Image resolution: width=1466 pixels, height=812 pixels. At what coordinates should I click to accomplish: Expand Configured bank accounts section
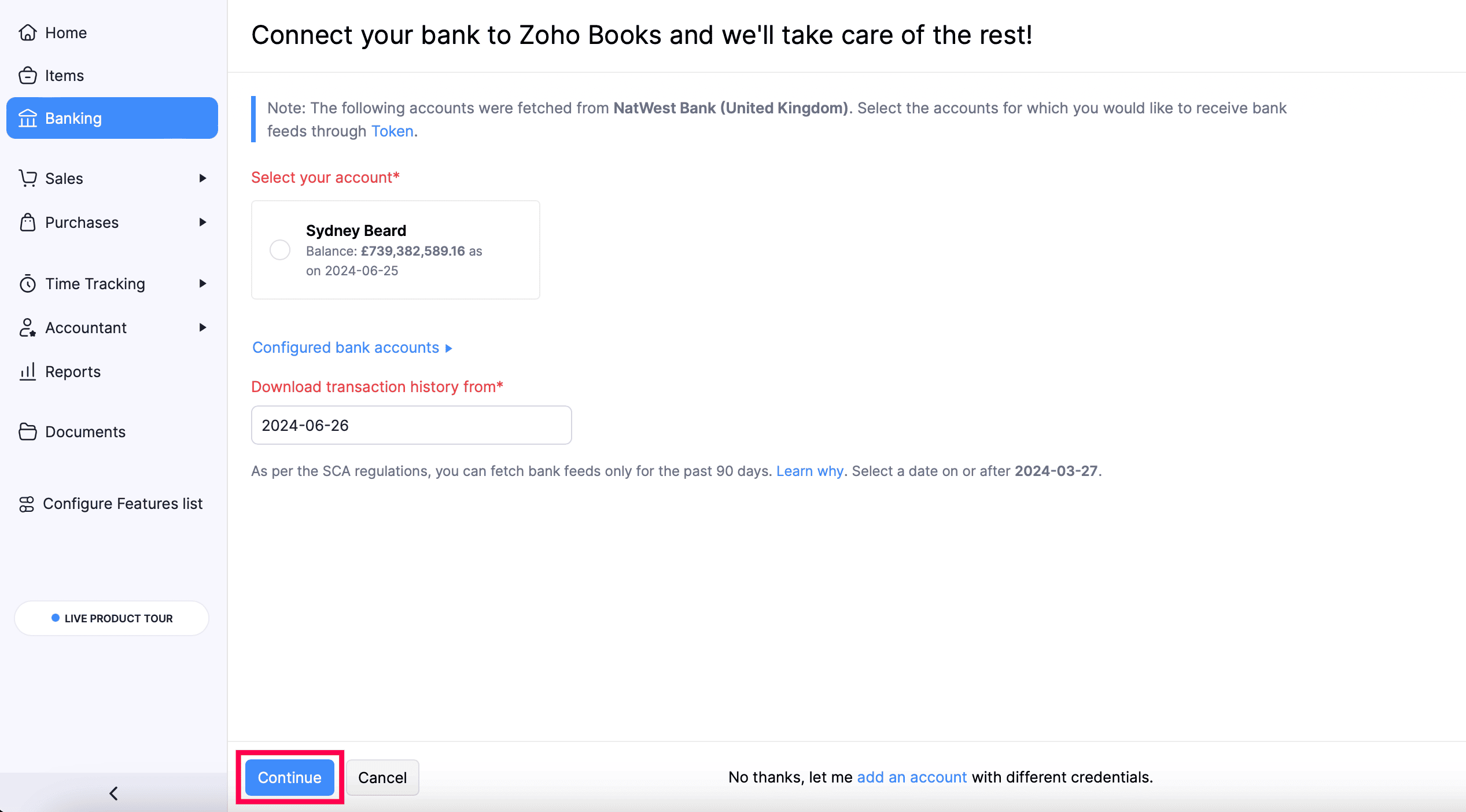coord(352,348)
